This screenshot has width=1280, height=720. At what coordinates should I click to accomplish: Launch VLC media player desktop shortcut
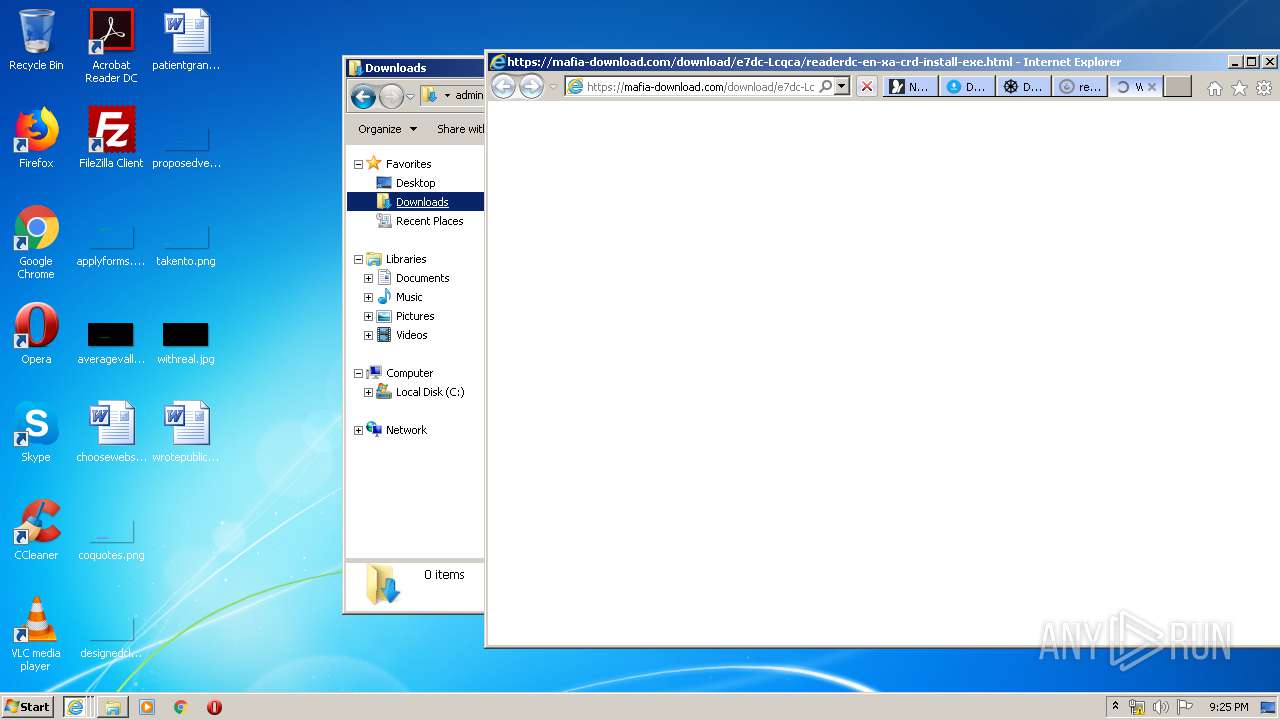tap(36, 634)
